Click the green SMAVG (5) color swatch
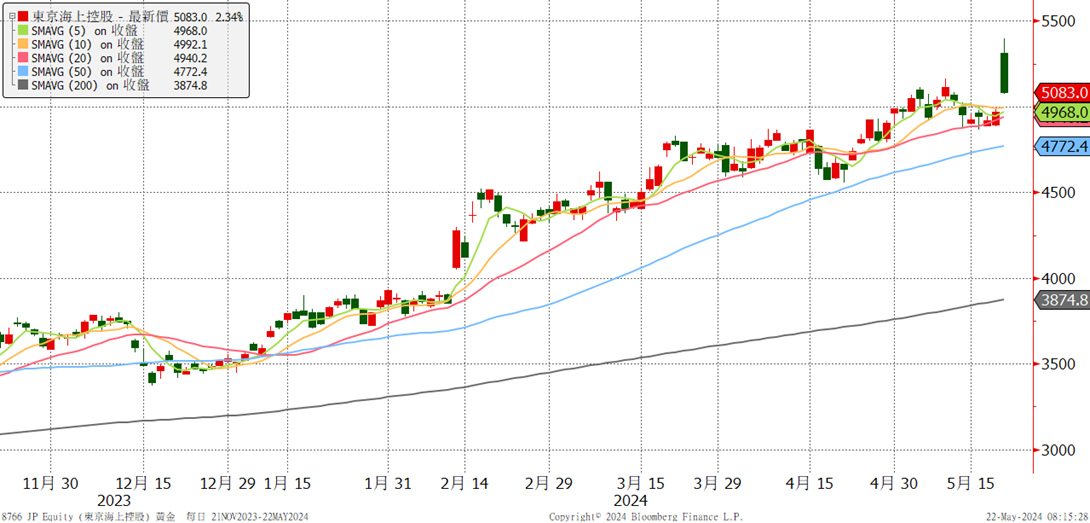The width and height of the screenshot is (1090, 523). coord(23,30)
